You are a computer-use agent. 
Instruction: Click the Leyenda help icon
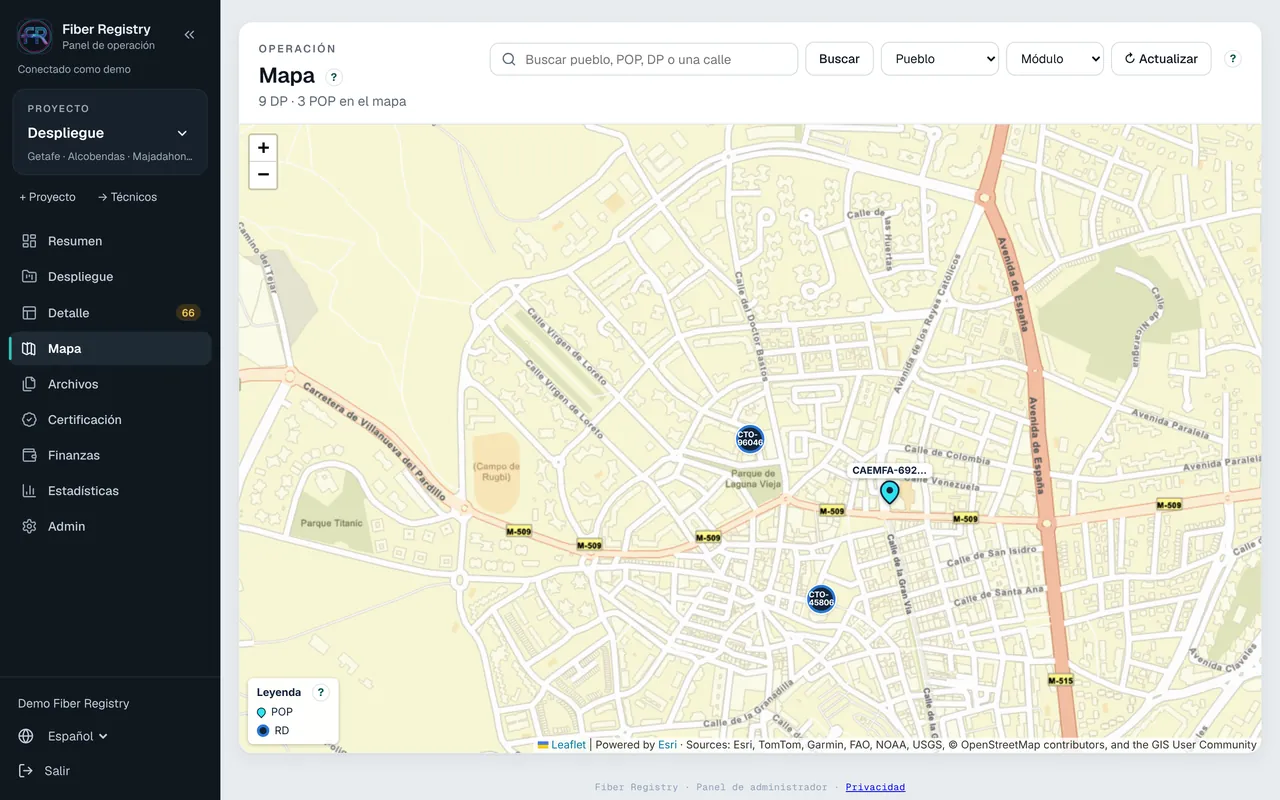320,692
